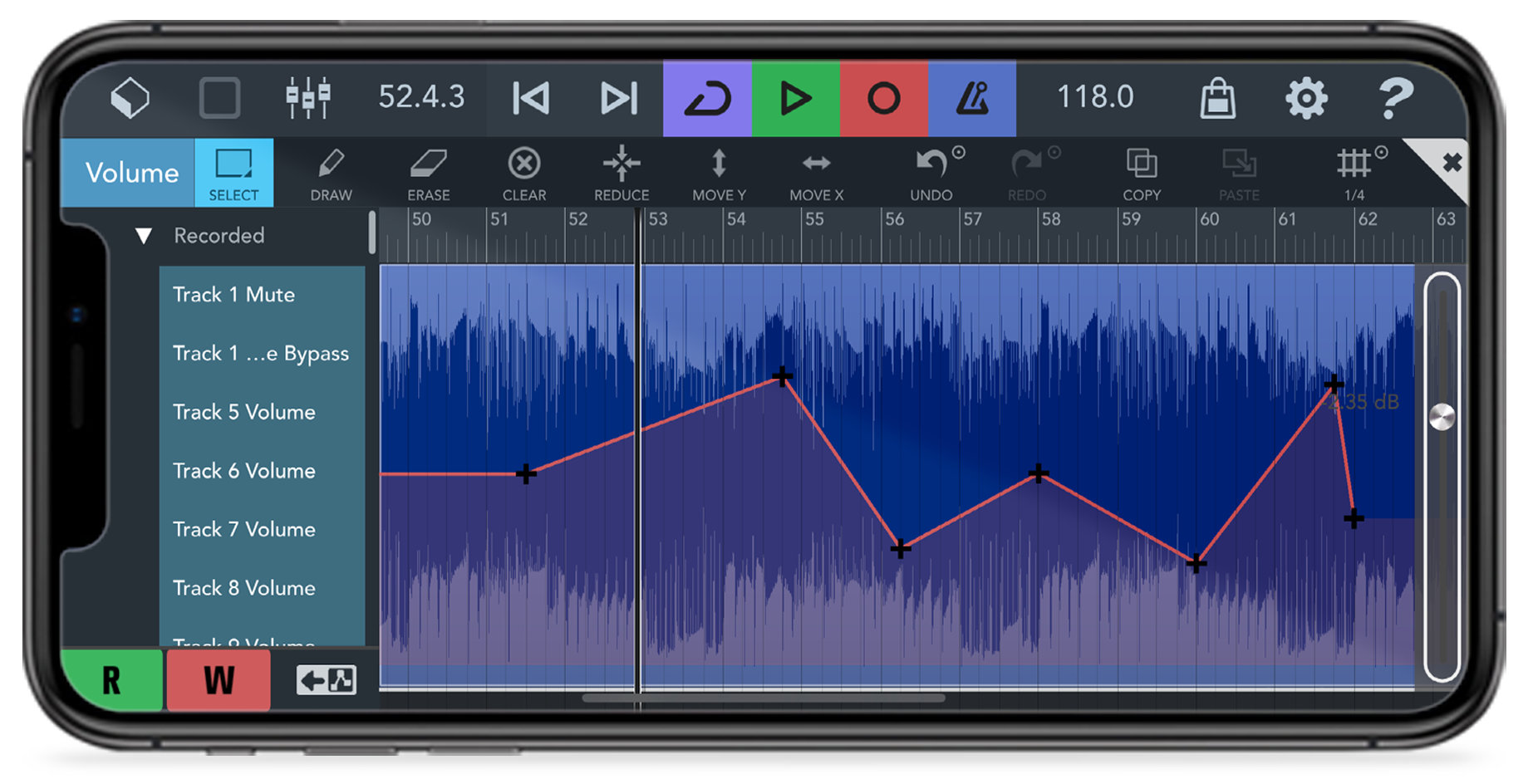The image size is (1533, 784).
Task: Collapse the Recorded group triangle
Action: (144, 236)
